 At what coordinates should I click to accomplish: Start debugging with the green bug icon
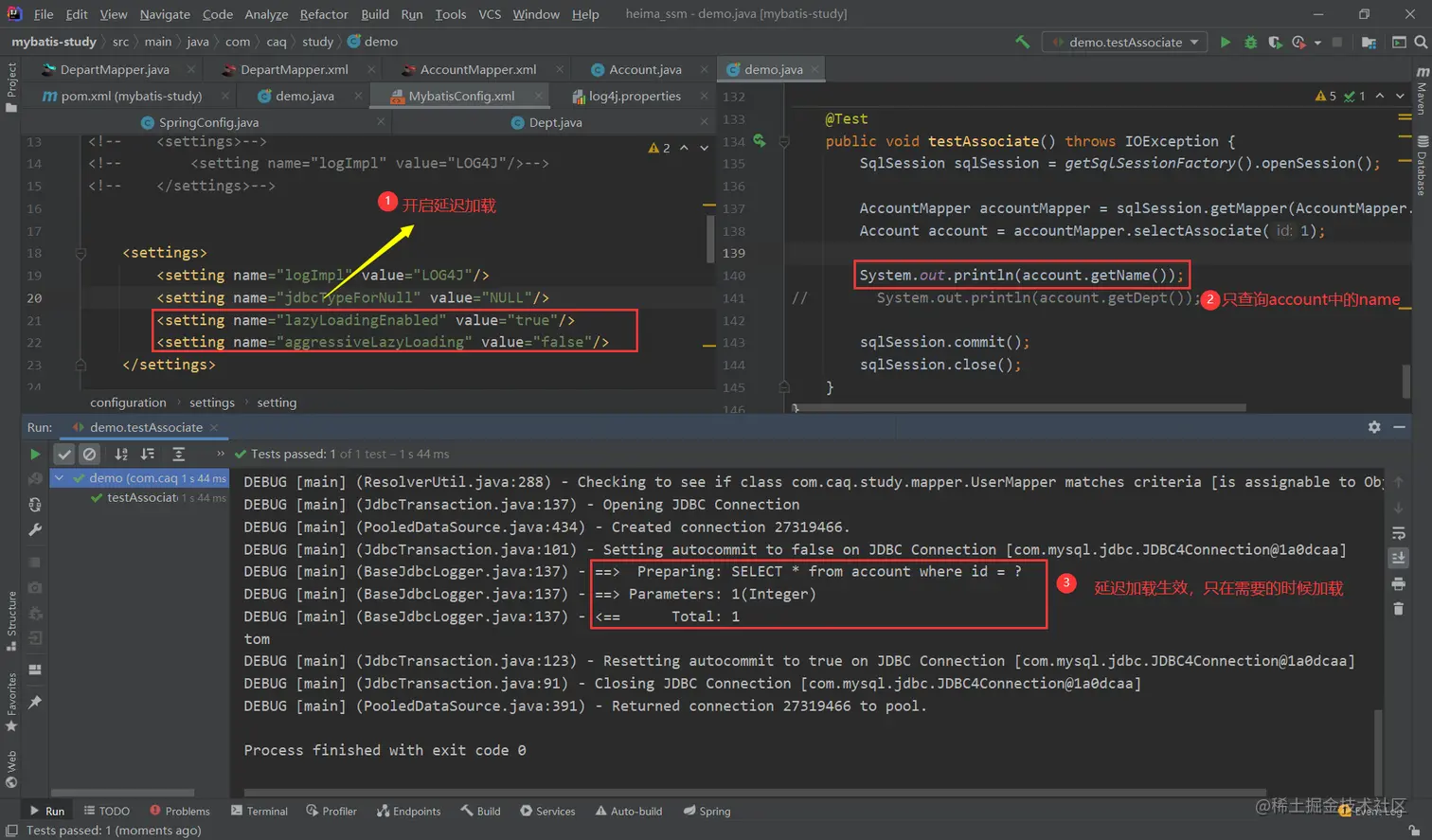click(x=1250, y=42)
